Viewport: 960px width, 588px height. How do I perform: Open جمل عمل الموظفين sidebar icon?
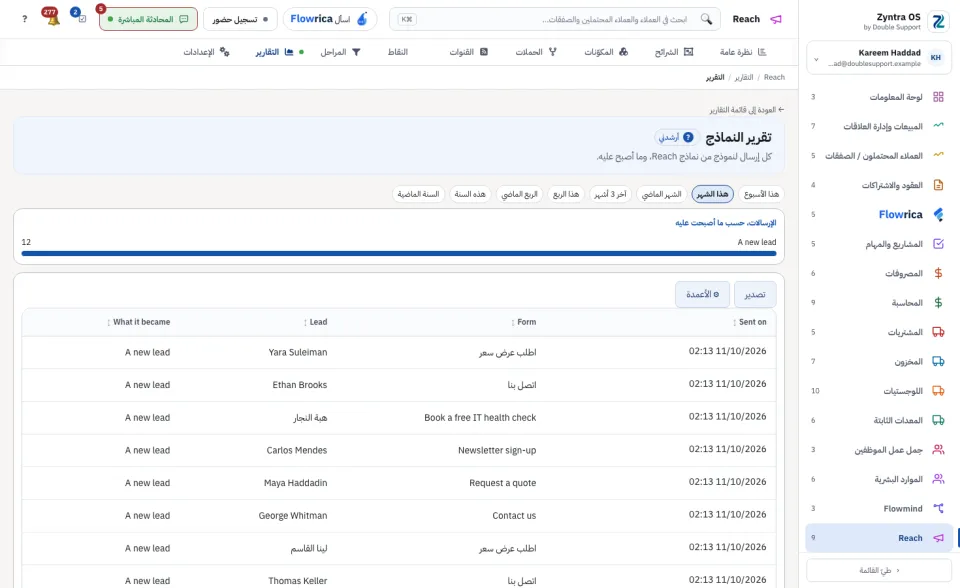(x=938, y=450)
